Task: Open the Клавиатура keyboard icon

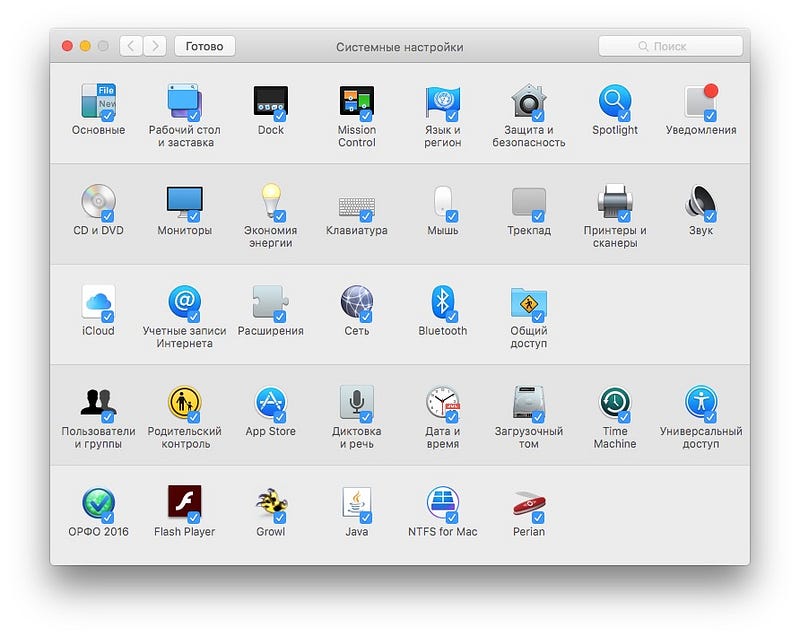Action: pyautogui.click(x=357, y=207)
